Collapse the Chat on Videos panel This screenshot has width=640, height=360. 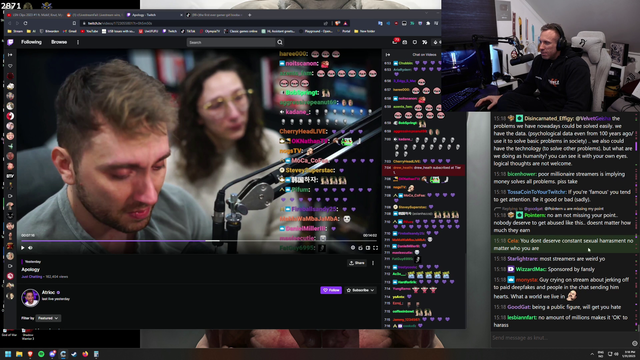[388, 55]
